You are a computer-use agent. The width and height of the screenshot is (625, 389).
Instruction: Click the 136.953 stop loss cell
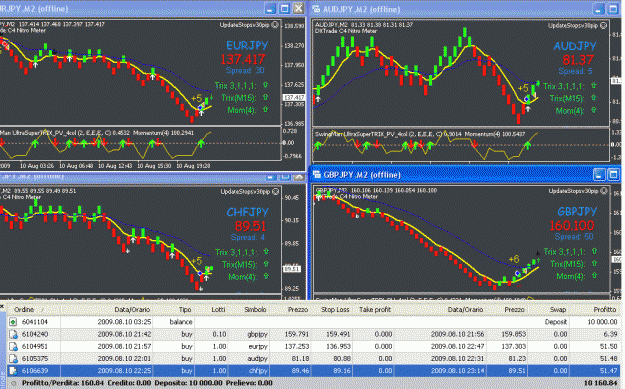(x=338, y=346)
